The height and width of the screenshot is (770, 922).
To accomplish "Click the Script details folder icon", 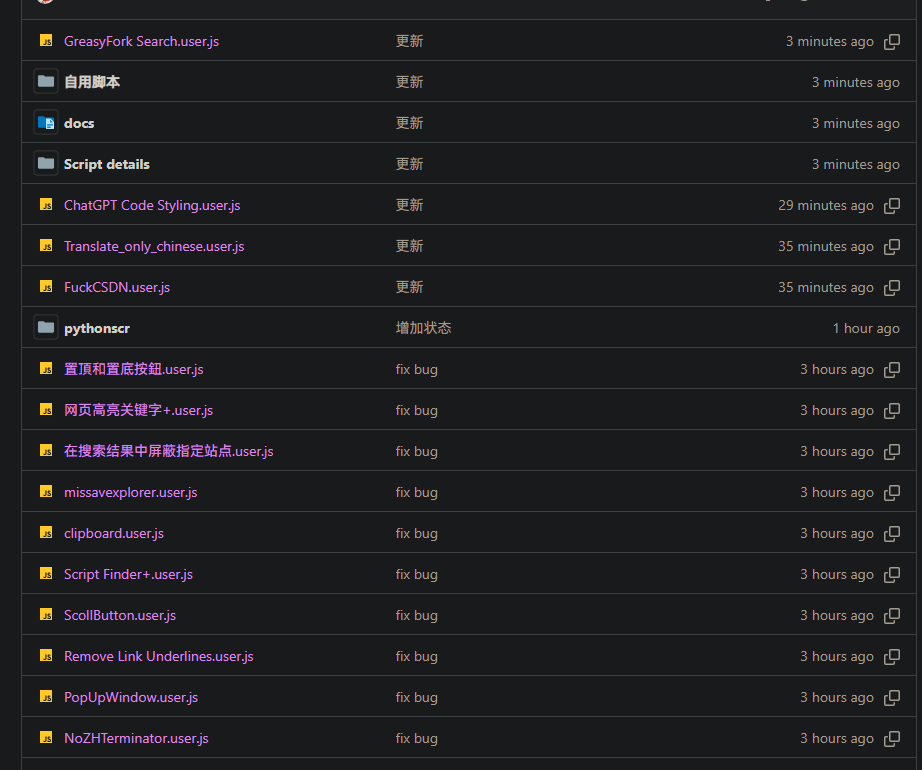I will (46, 163).
